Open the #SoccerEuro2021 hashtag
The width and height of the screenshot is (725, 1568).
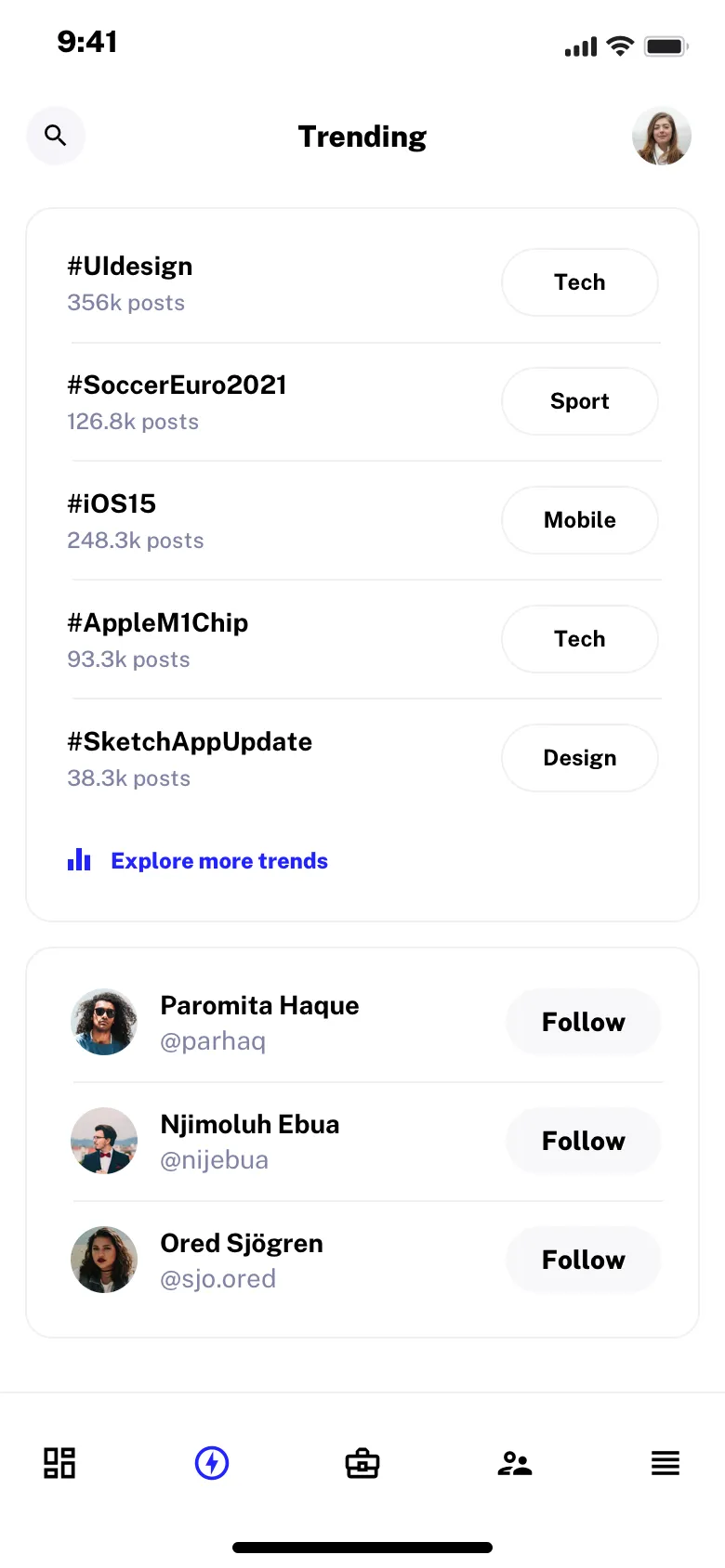(177, 385)
